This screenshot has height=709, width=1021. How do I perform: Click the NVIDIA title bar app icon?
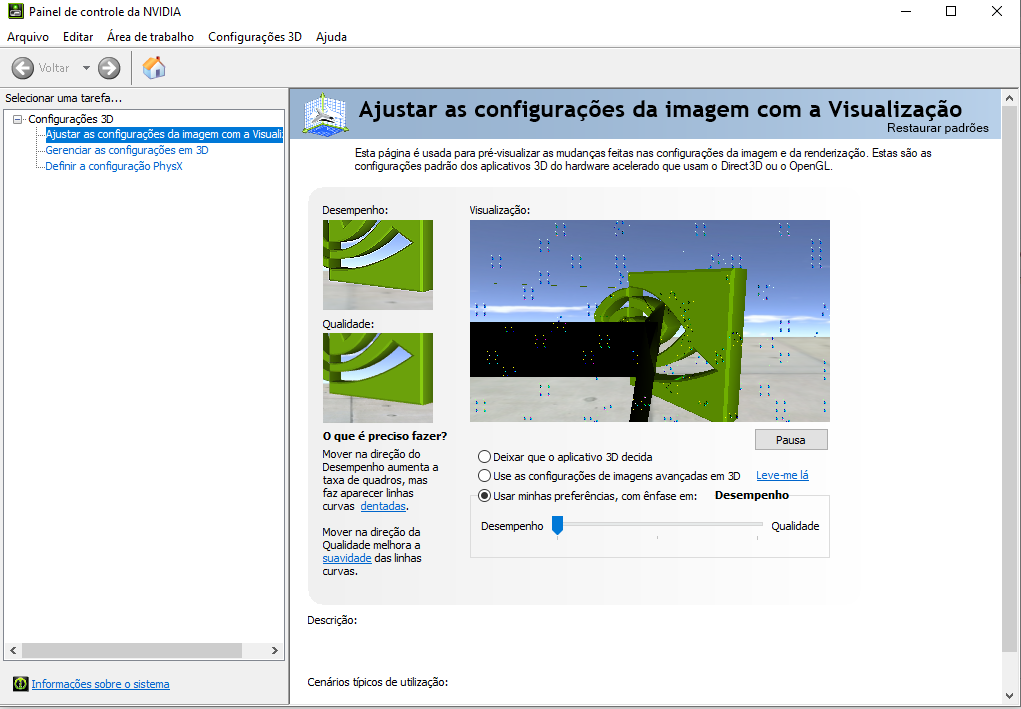click(x=16, y=11)
